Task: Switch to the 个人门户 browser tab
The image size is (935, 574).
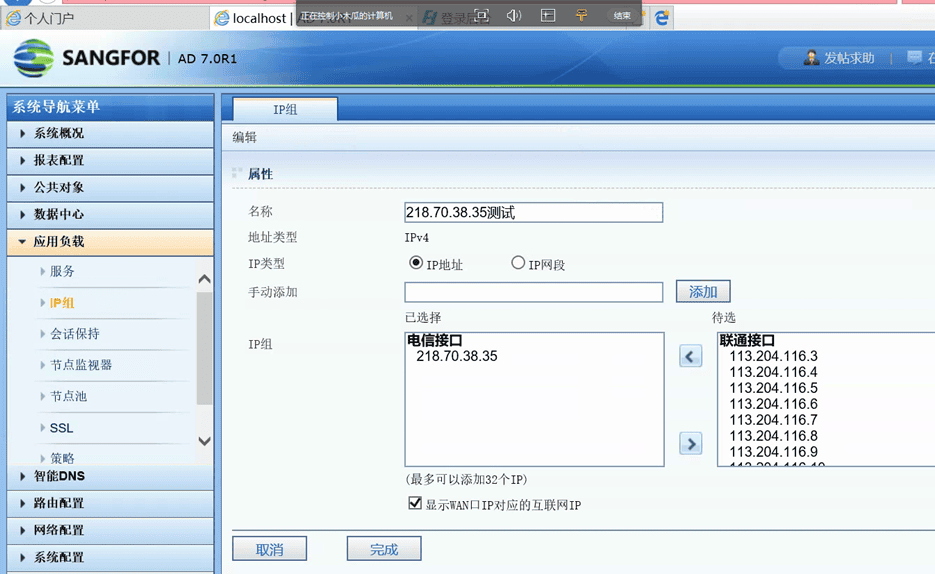Action: click(104, 18)
